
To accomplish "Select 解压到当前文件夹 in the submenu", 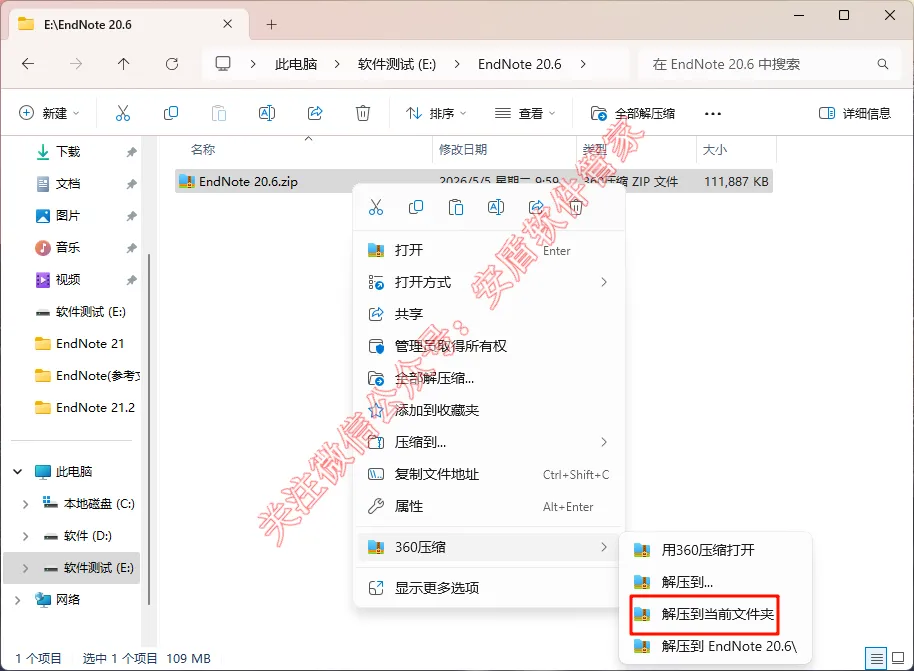I will click(715, 614).
